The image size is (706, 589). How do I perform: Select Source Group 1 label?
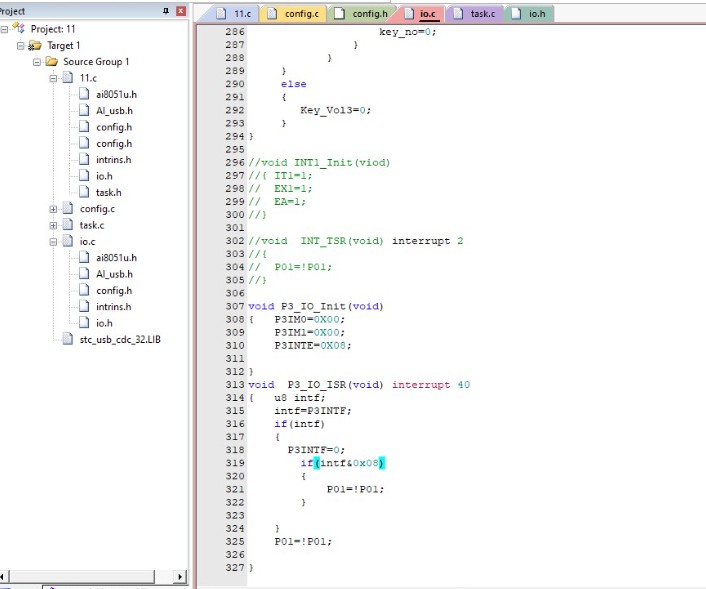point(96,62)
